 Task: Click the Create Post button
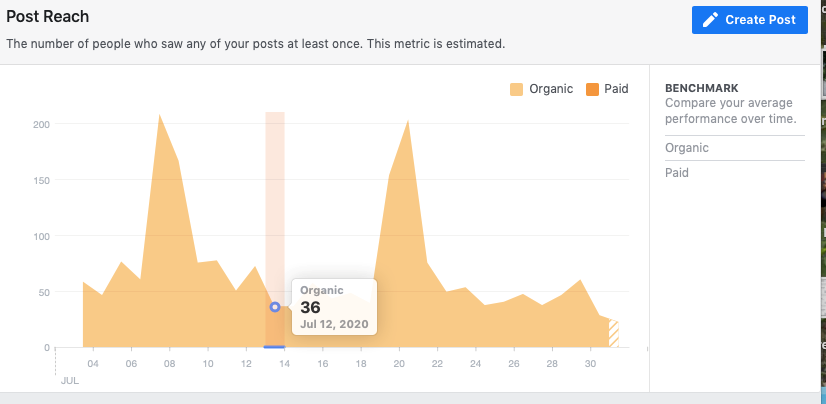[x=750, y=20]
